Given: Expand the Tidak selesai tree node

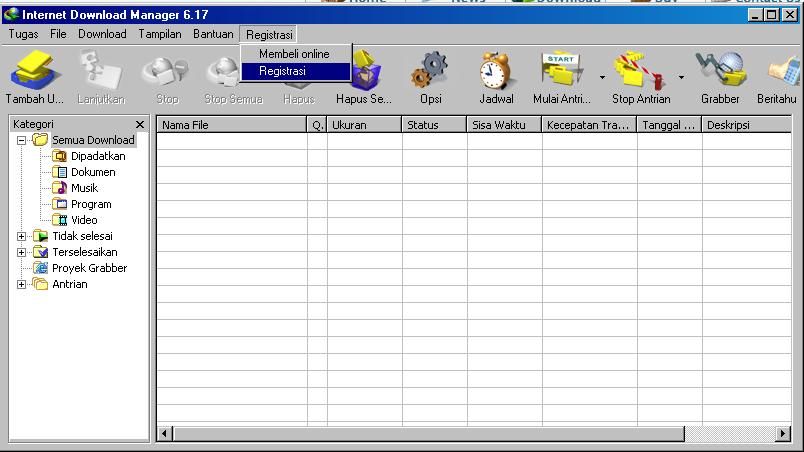Looking at the screenshot, I should (21, 236).
